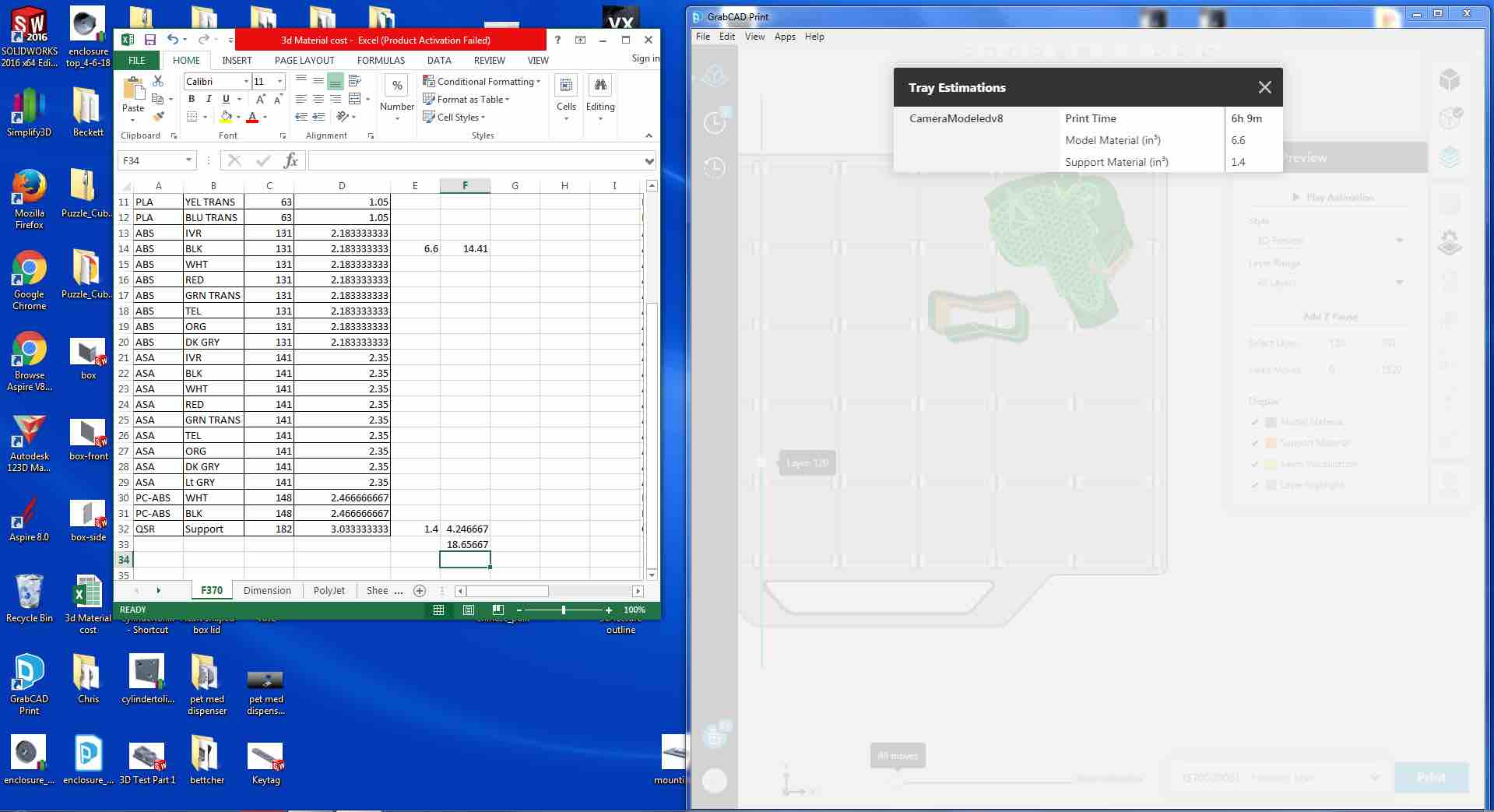
Task: Underline the selected cell text
Action: click(226, 99)
